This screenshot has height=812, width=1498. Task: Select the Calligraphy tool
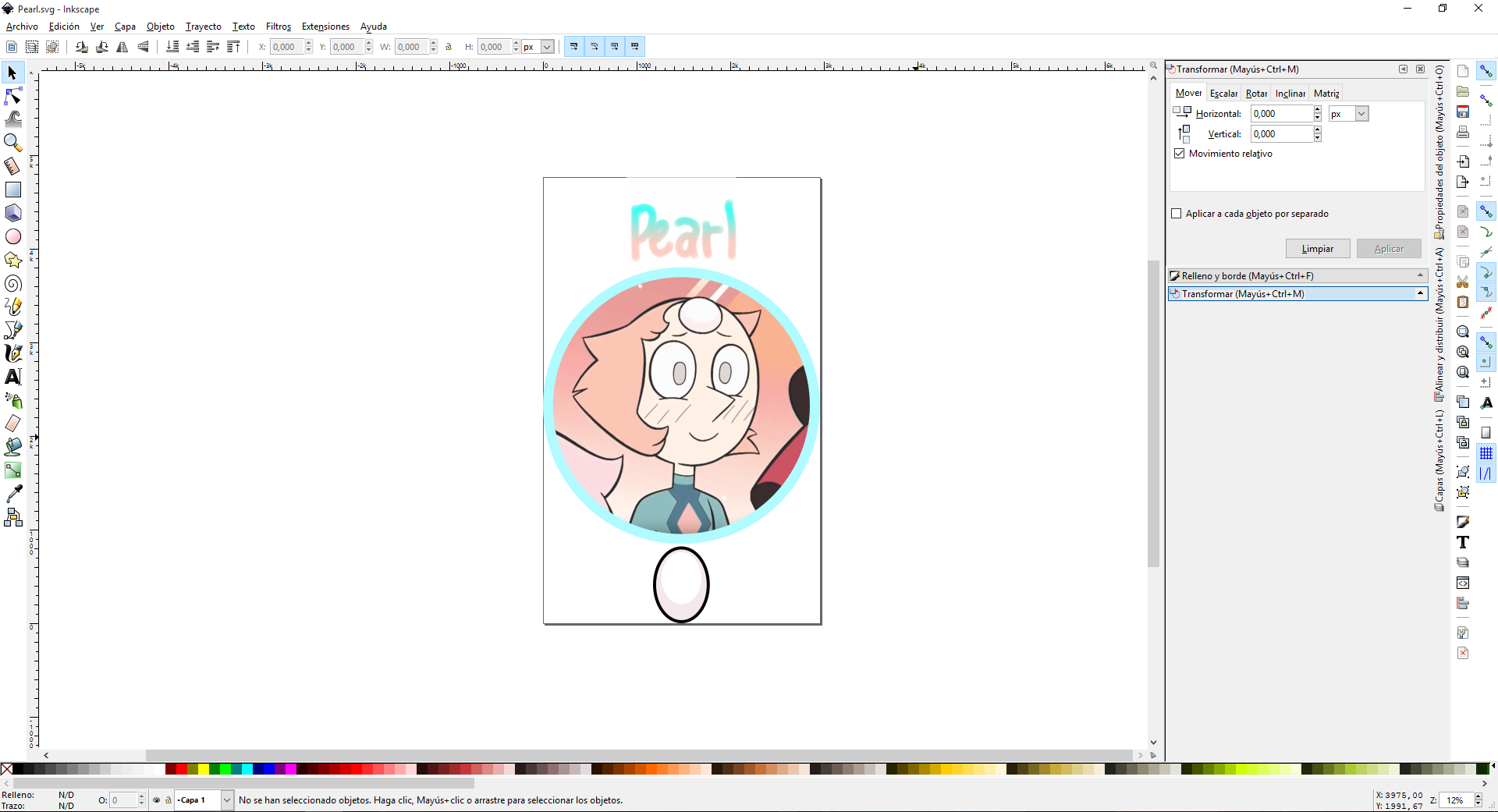(12, 353)
